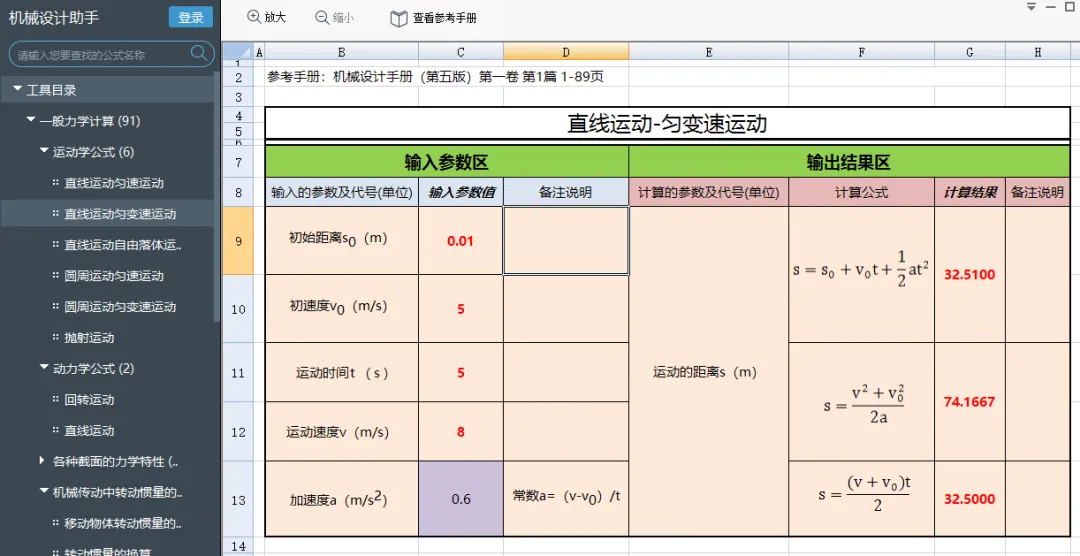
Task: Click the 加速度a (m/s²) label cell
Action: 342,499
